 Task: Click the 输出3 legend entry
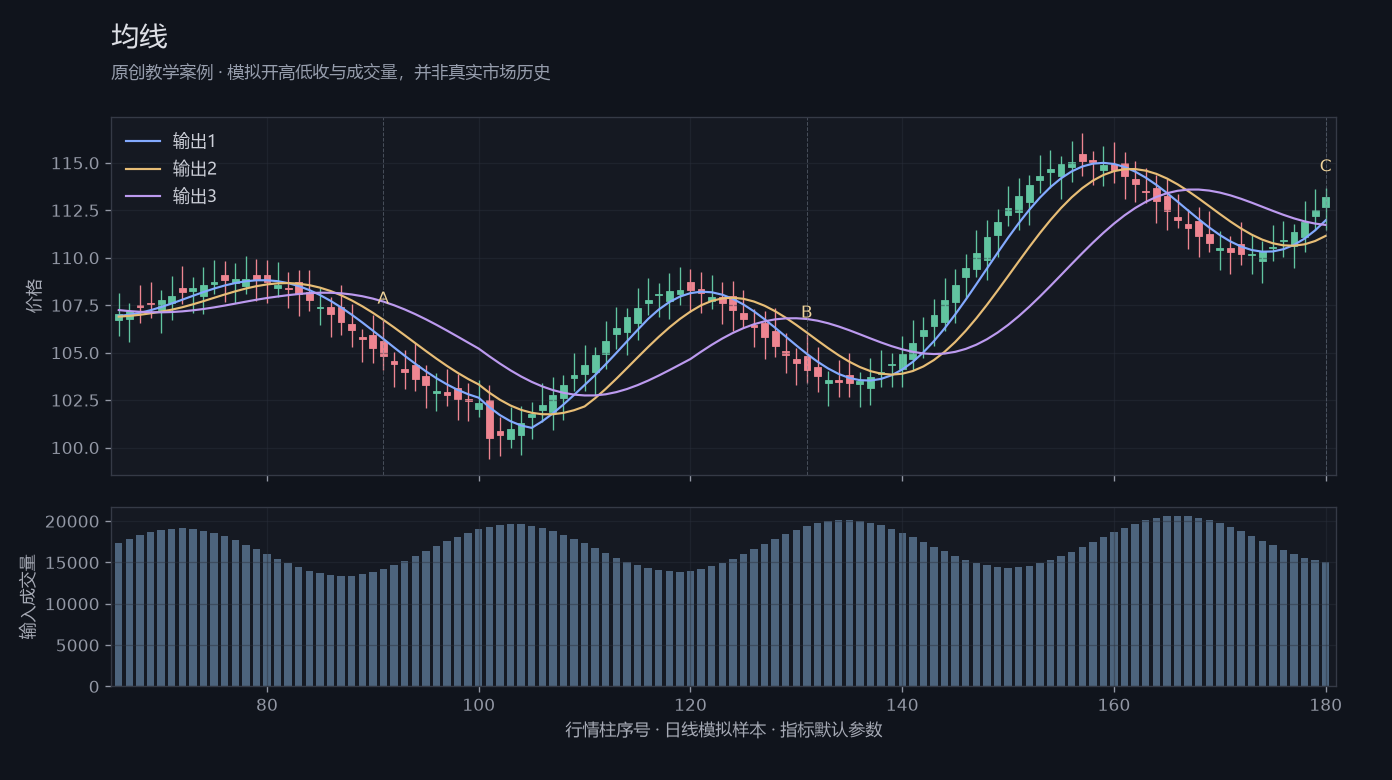171,196
